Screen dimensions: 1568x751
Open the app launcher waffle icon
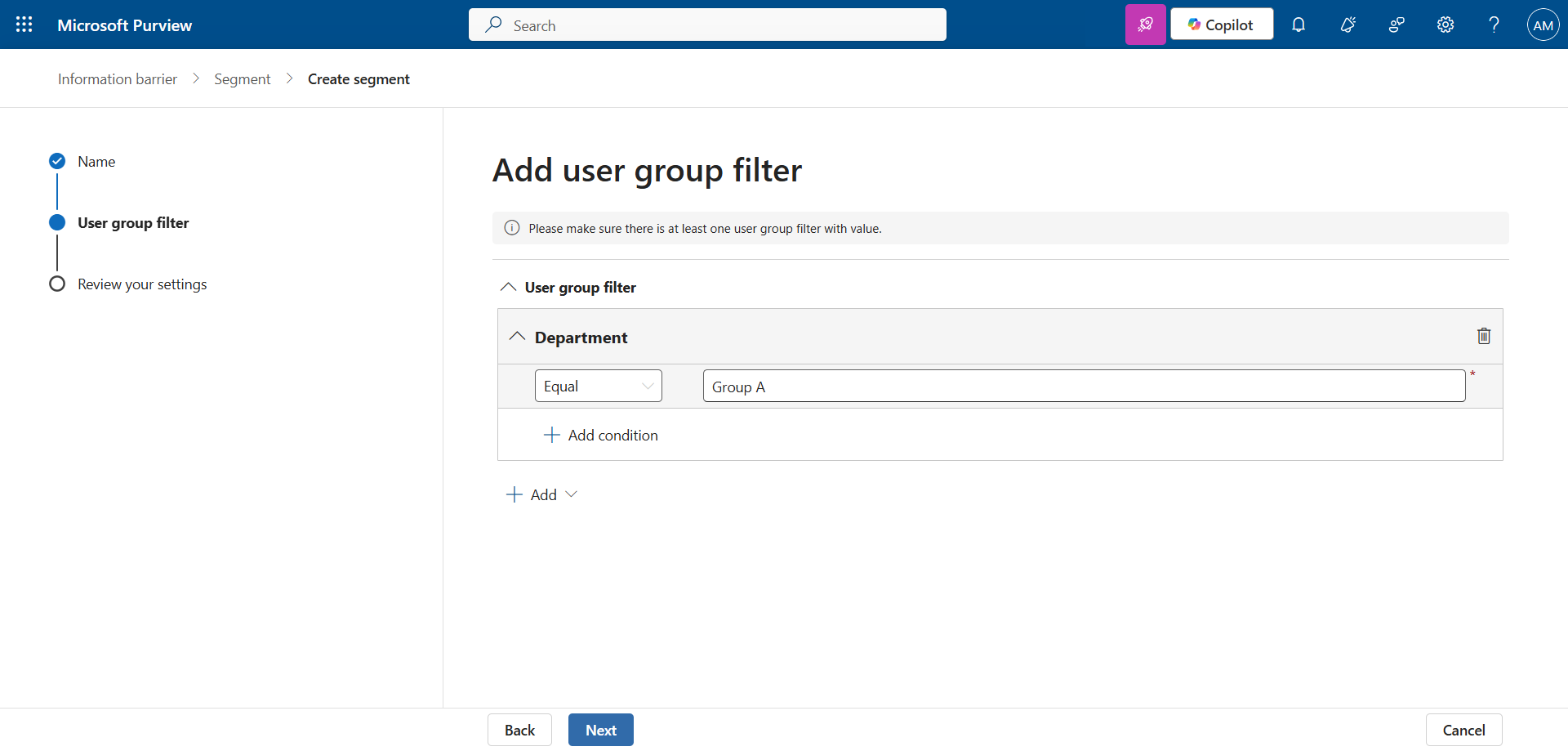click(x=24, y=25)
